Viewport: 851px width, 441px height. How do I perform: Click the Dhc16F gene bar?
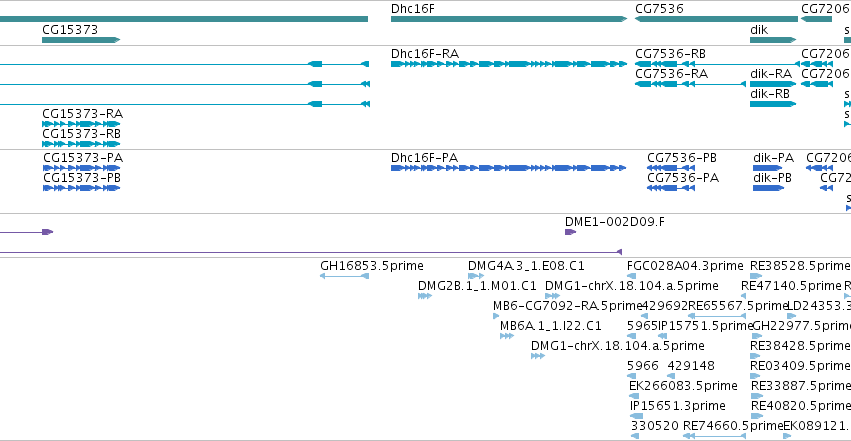click(509, 19)
